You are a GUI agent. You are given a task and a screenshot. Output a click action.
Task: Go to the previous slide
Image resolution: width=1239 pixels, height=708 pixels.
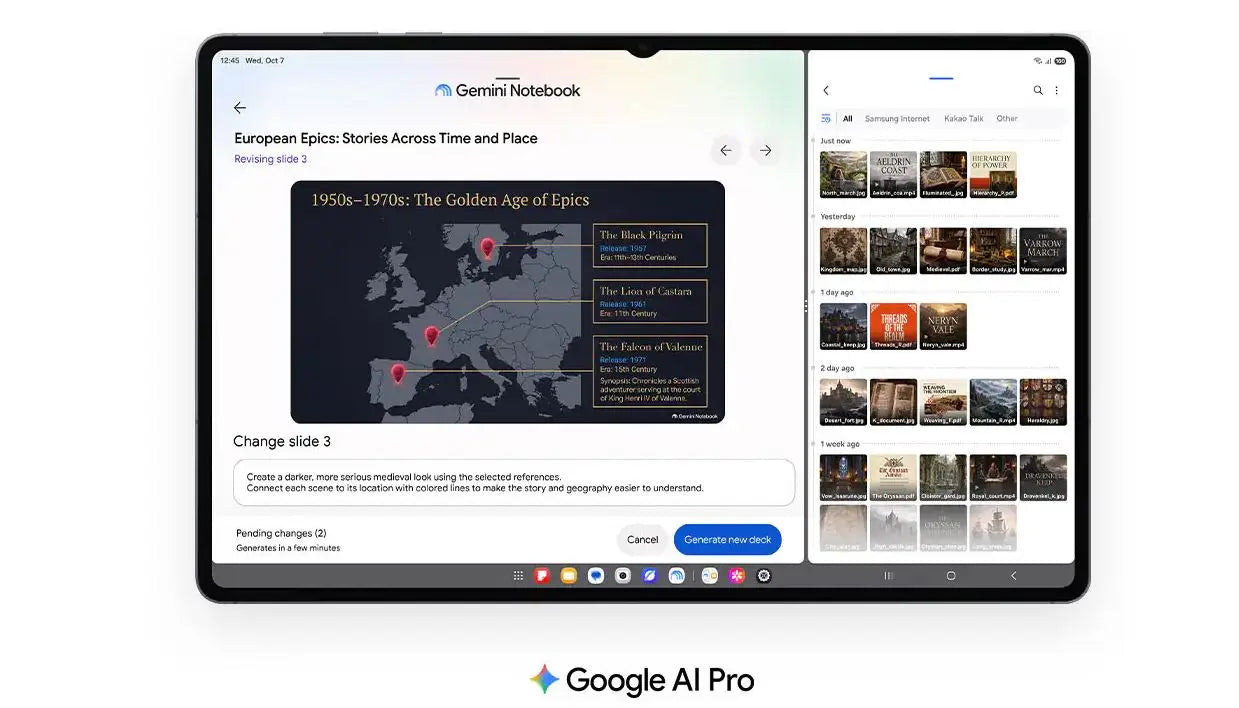click(x=726, y=151)
